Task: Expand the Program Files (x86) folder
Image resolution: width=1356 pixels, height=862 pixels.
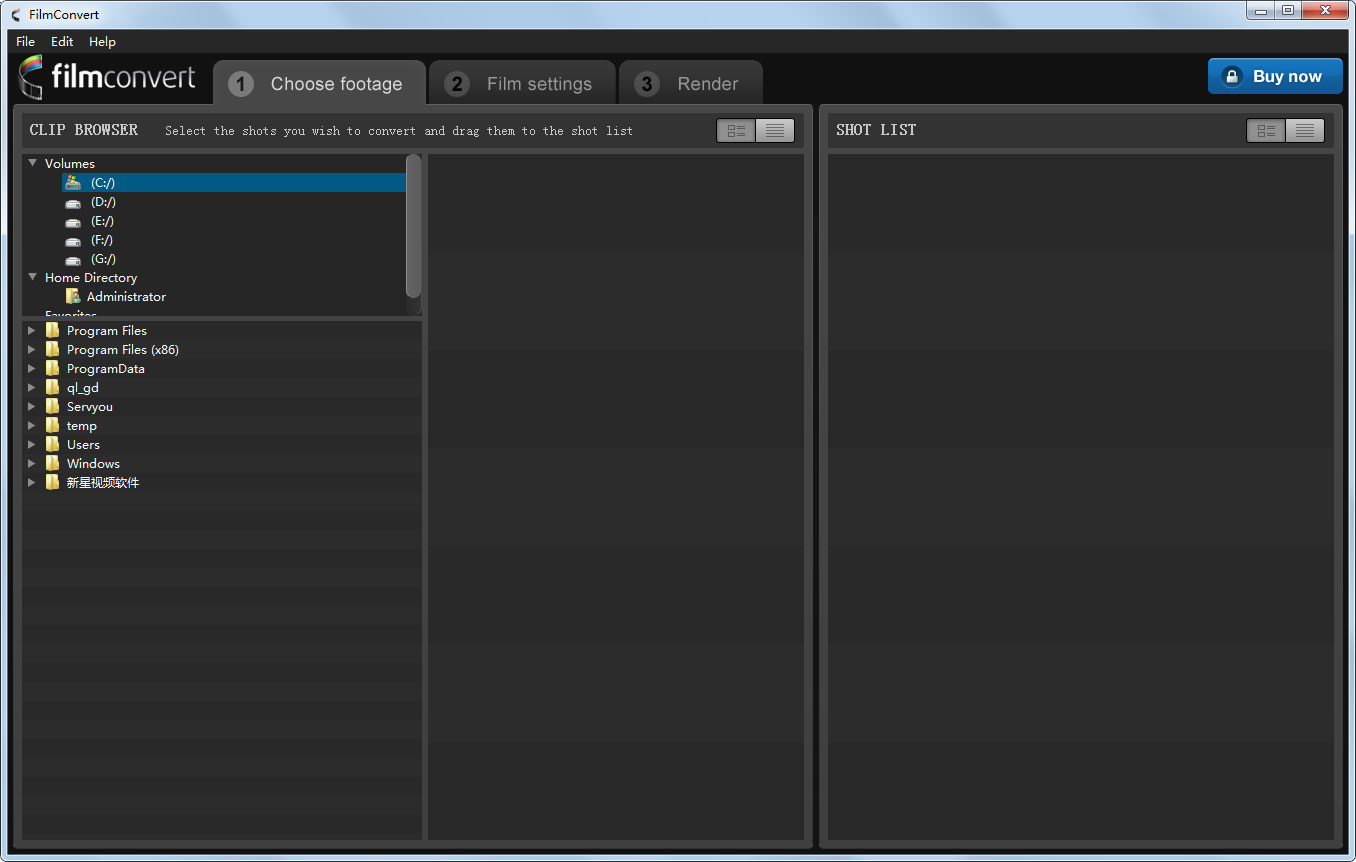Action: [32, 349]
